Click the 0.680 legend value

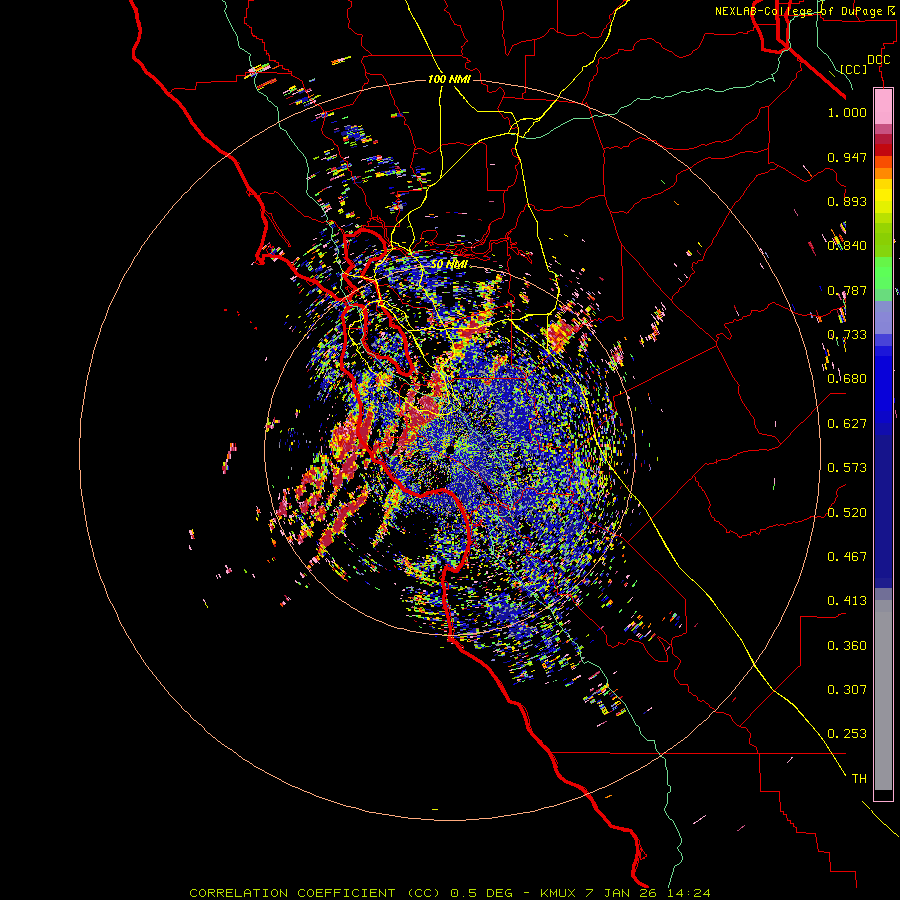pos(847,379)
